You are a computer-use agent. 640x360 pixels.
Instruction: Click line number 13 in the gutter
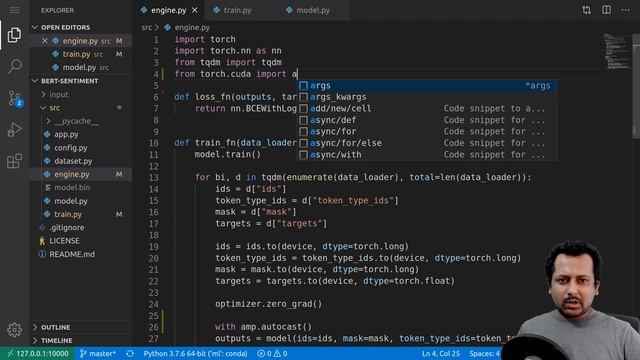tap(153, 178)
